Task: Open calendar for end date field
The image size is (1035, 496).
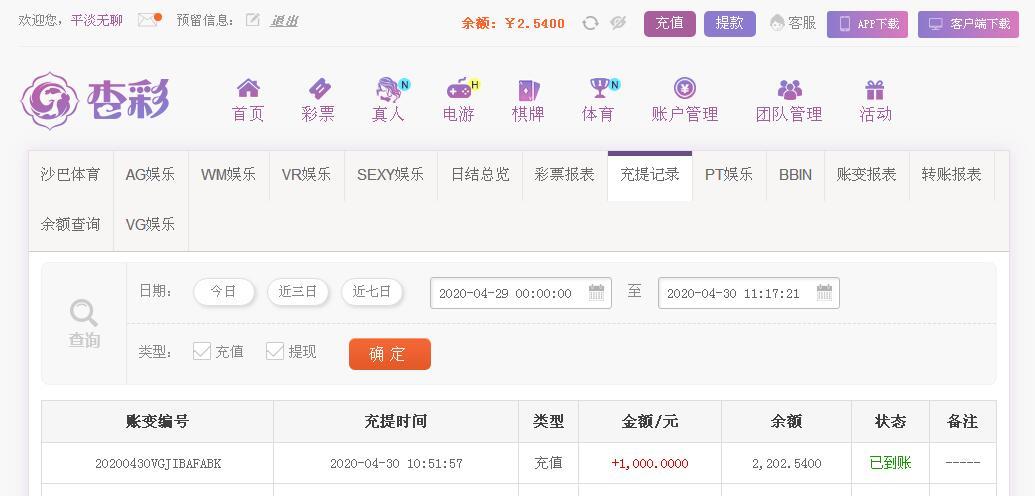Action: coord(824,293)
